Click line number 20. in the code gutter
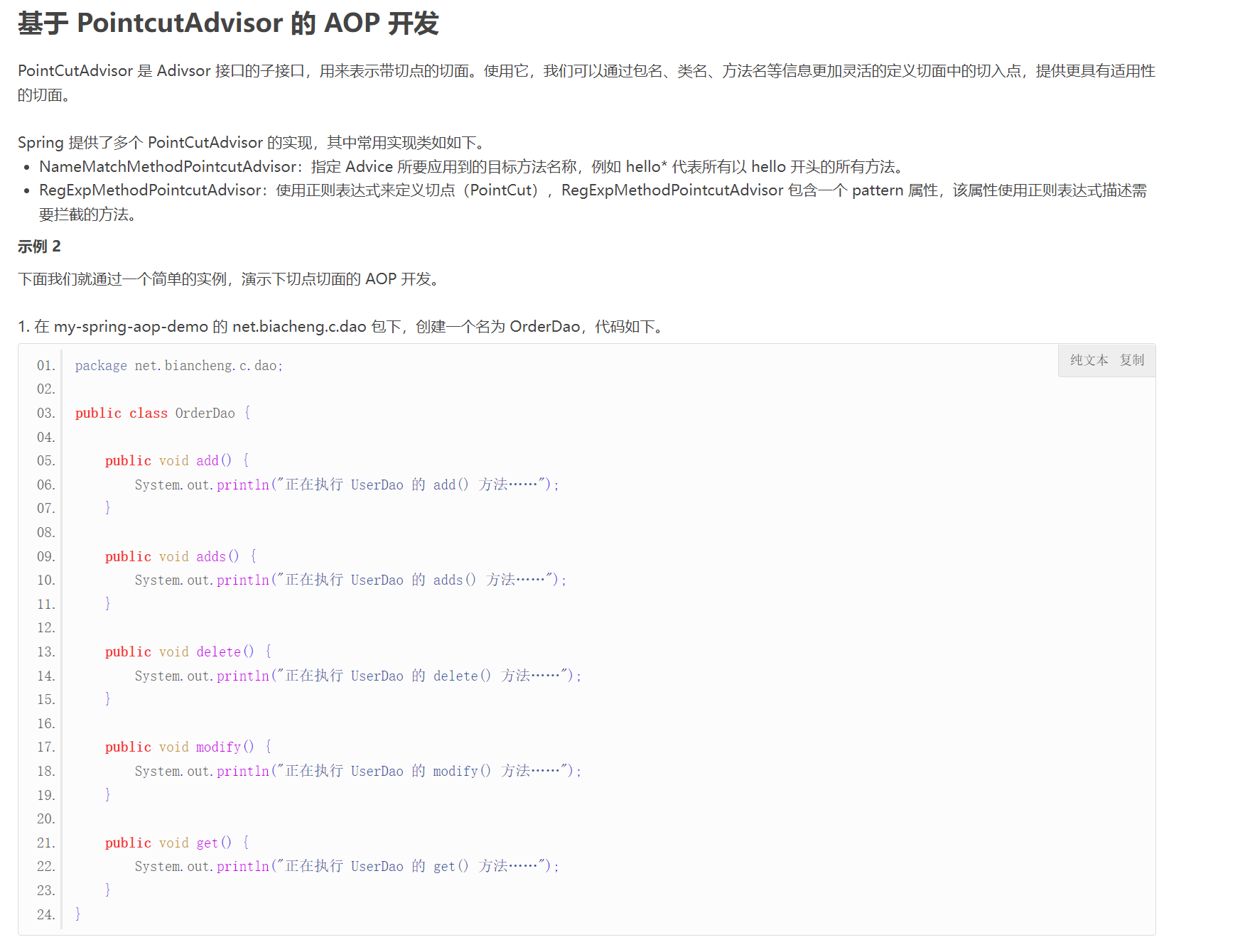This screenshot has width=1245, height=952. pos(45,819)
